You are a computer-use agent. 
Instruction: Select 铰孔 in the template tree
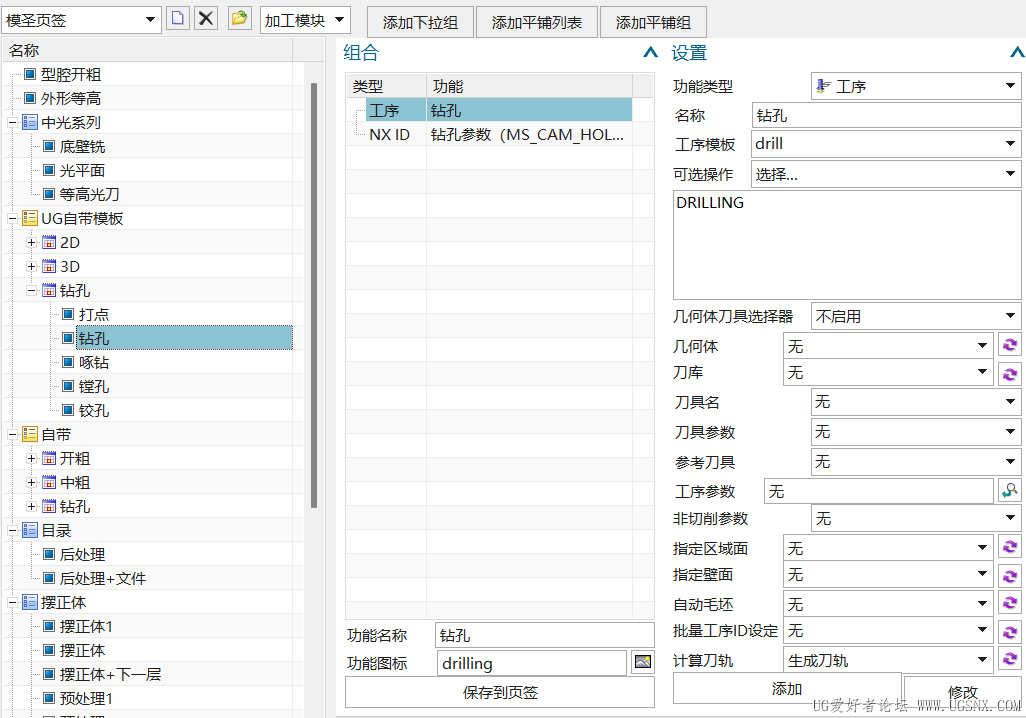[91, 410]
